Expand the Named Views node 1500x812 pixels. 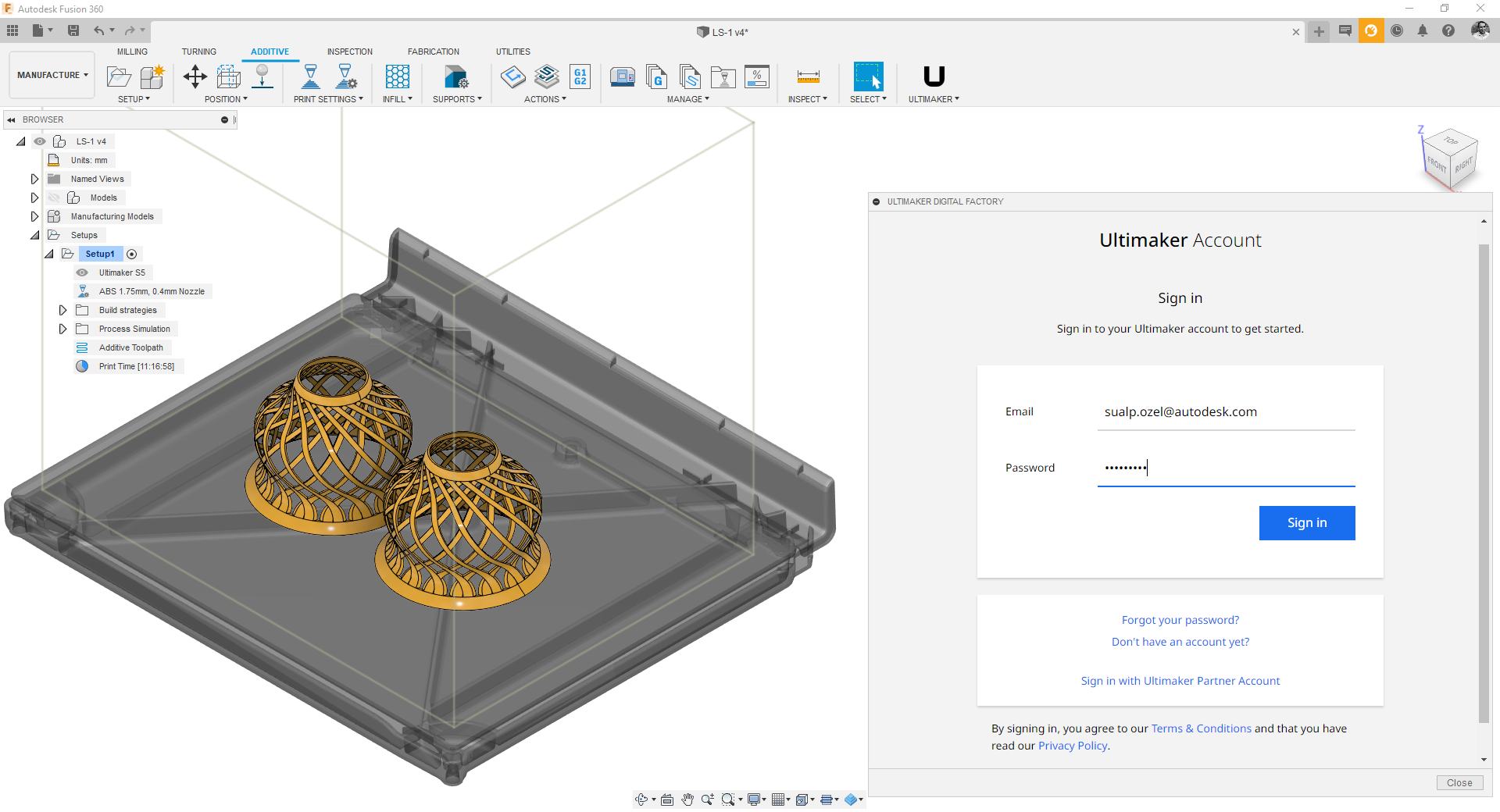pyautogui.click(x=34, y=179)
